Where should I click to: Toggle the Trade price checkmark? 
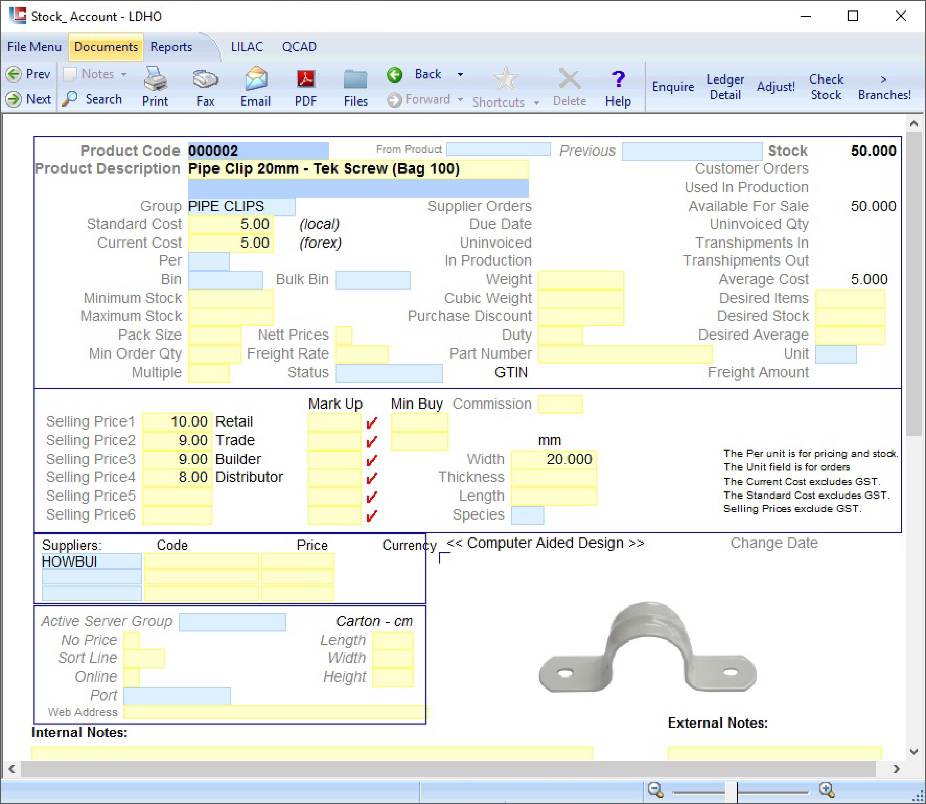click(x=371, y=440)
